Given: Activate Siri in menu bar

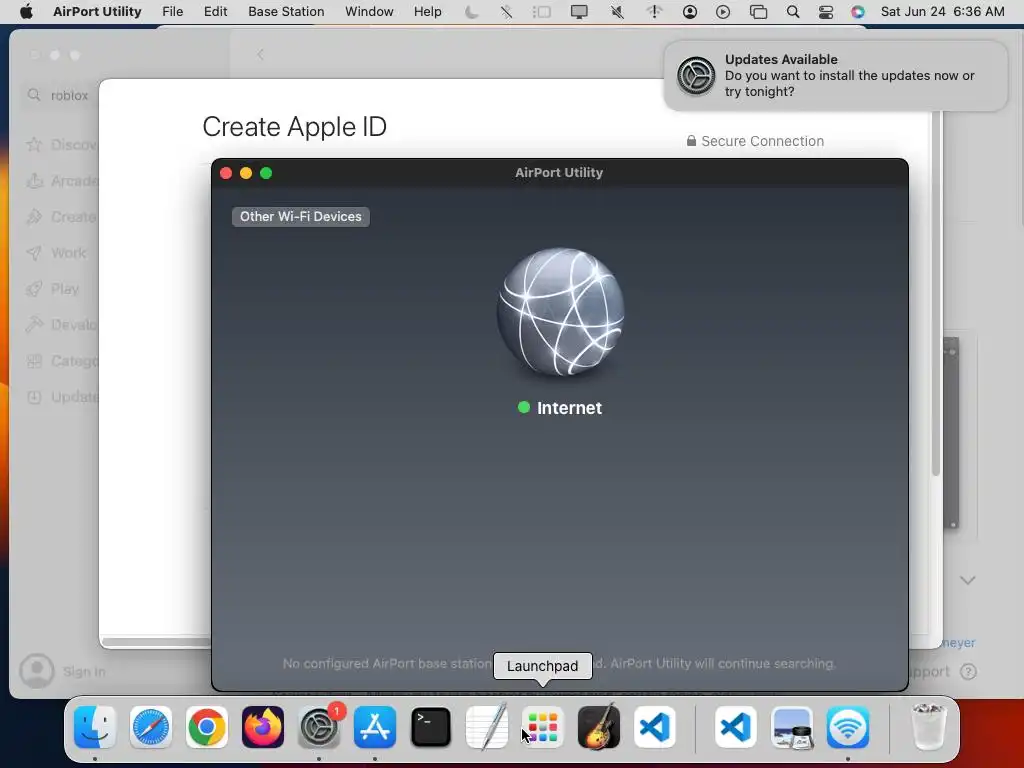Looking at the screenshot, I should tap(857, 12).
